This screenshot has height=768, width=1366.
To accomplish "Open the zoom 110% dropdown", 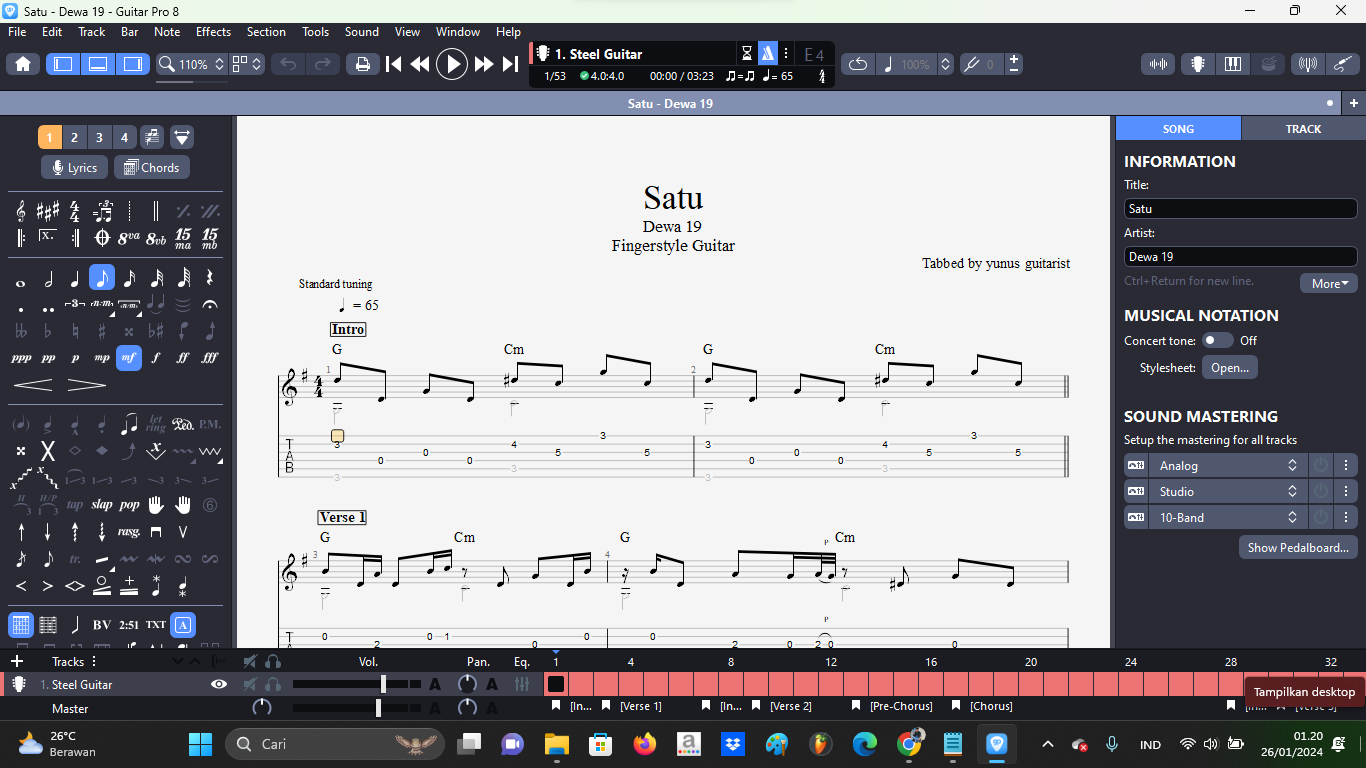I will pyautogui.click(x=191, y=64).
